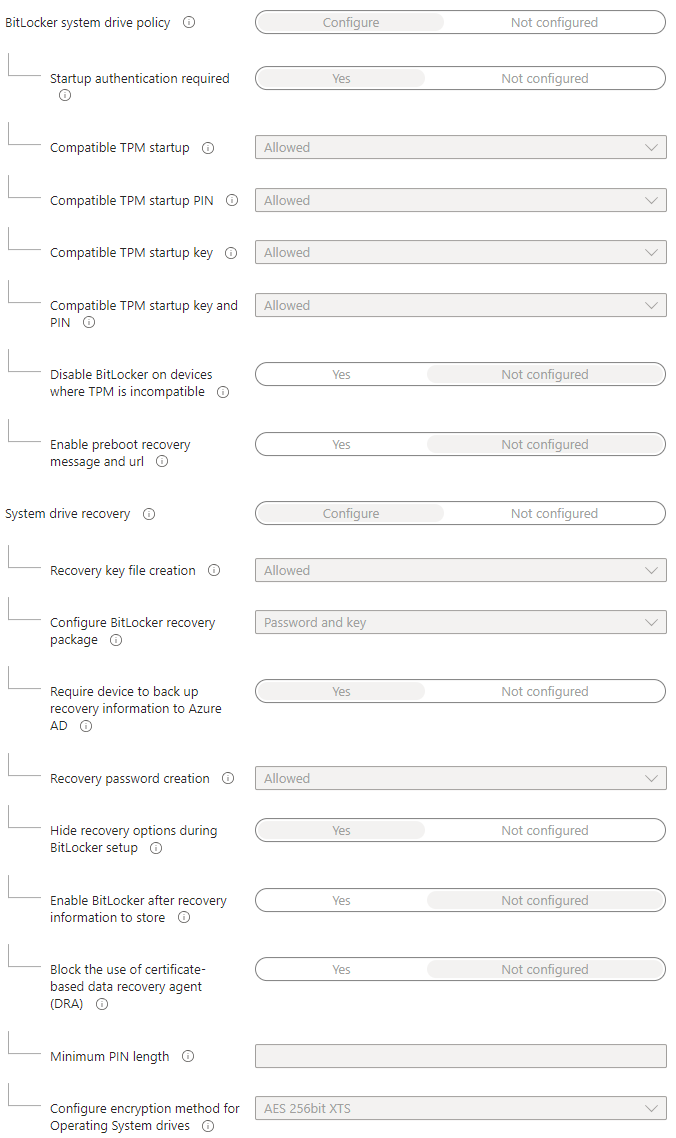Select Configure for BitLocker system drive policy
Viewport: 676px width, 1138px height.
350,22
